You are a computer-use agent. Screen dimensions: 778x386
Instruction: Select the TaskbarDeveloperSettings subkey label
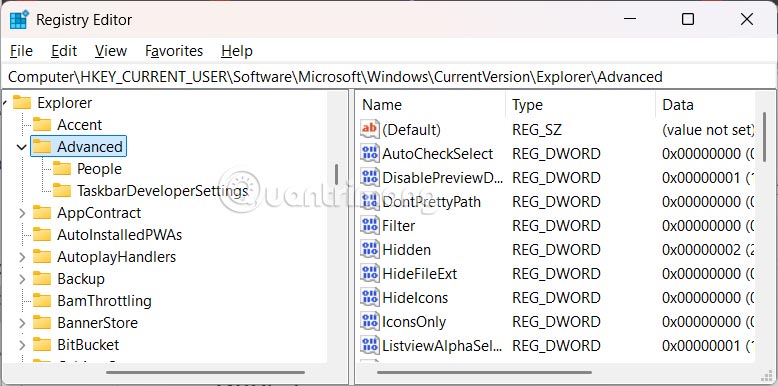[x=162, y=191]
